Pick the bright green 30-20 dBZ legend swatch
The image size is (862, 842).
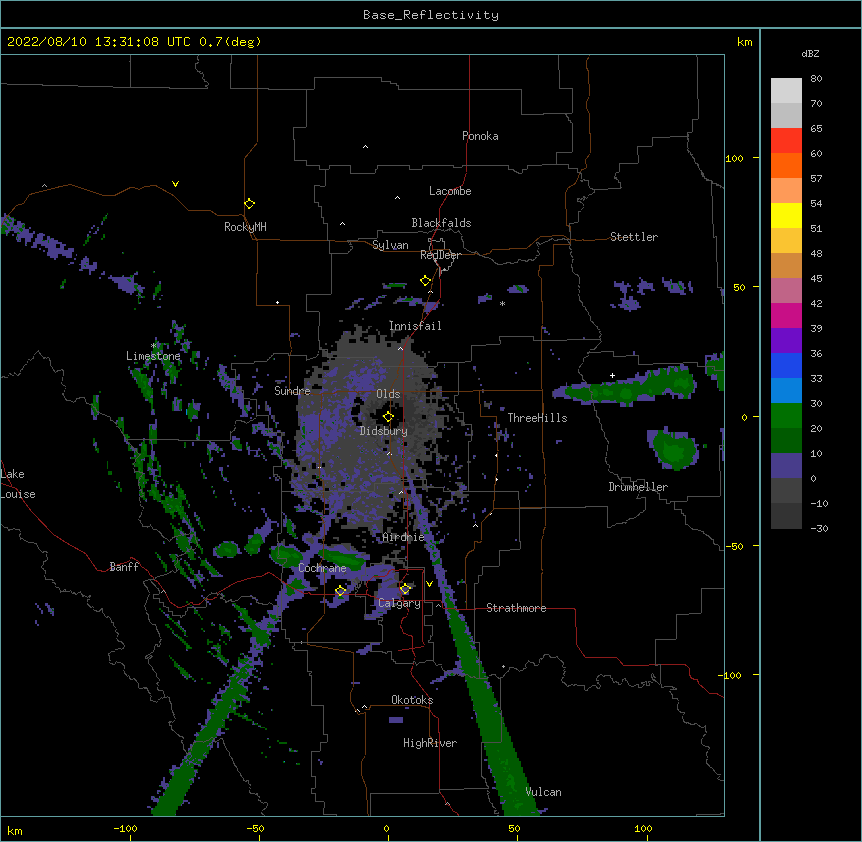point(786,416)
